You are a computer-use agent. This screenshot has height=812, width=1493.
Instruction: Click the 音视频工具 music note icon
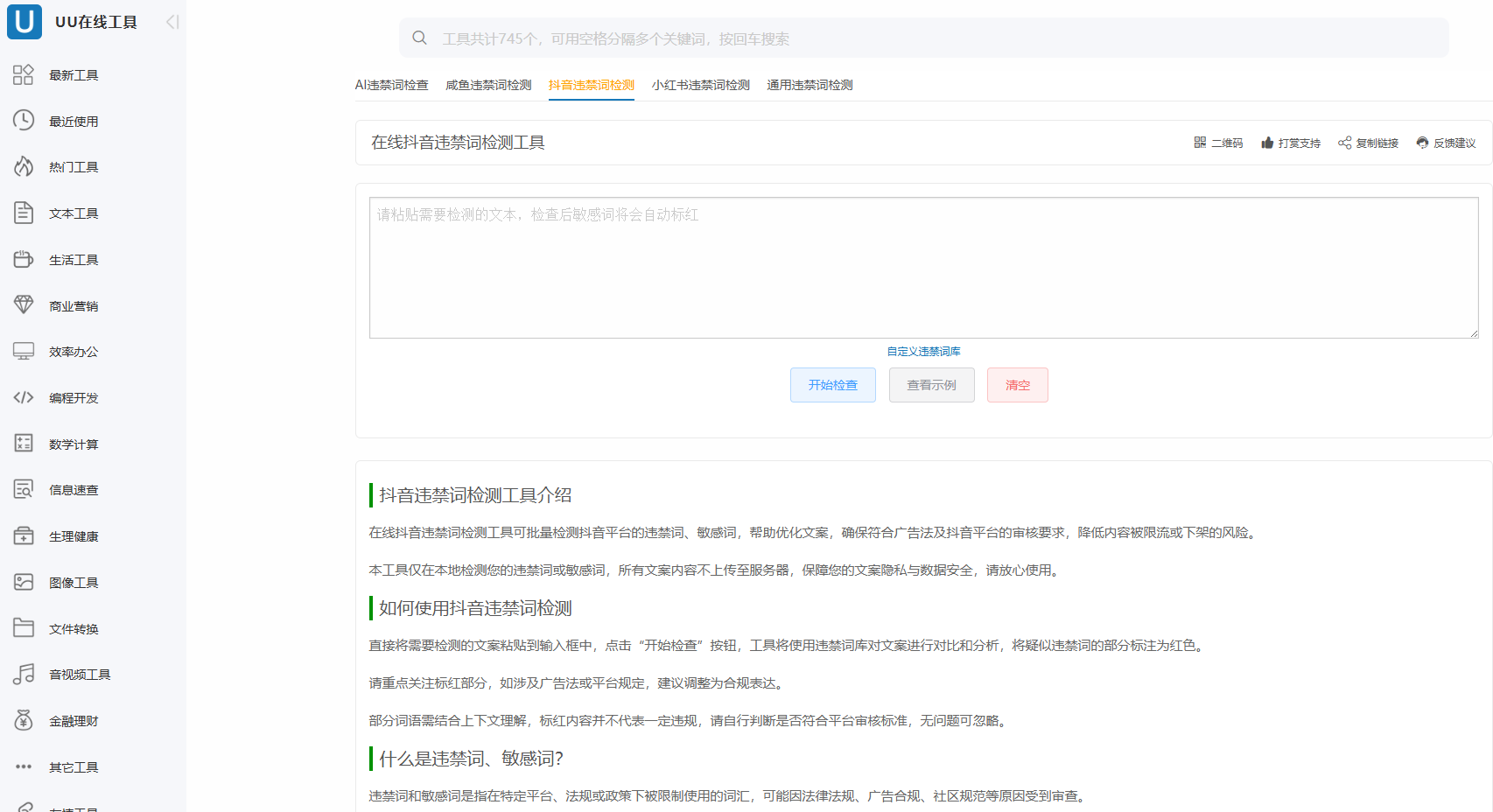(24, 674)
